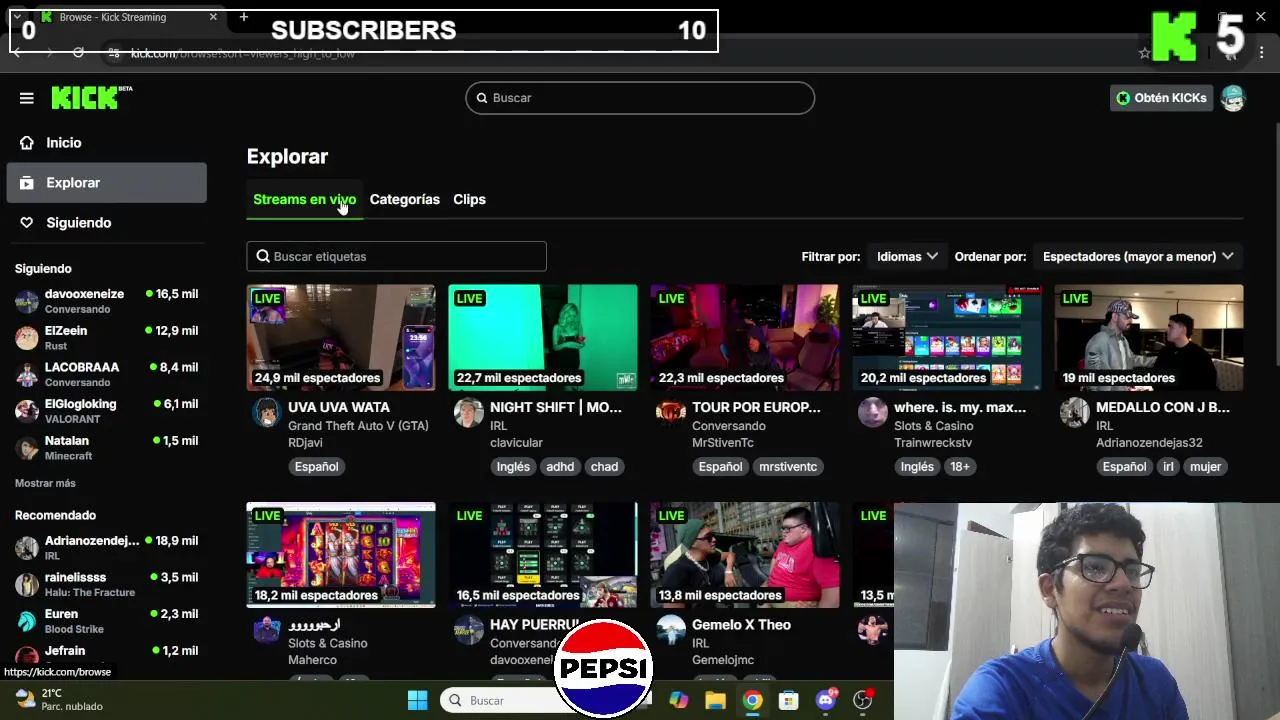
Task: Open davooxeneize channel avatar in sidebar
Action: pos(27,301)
